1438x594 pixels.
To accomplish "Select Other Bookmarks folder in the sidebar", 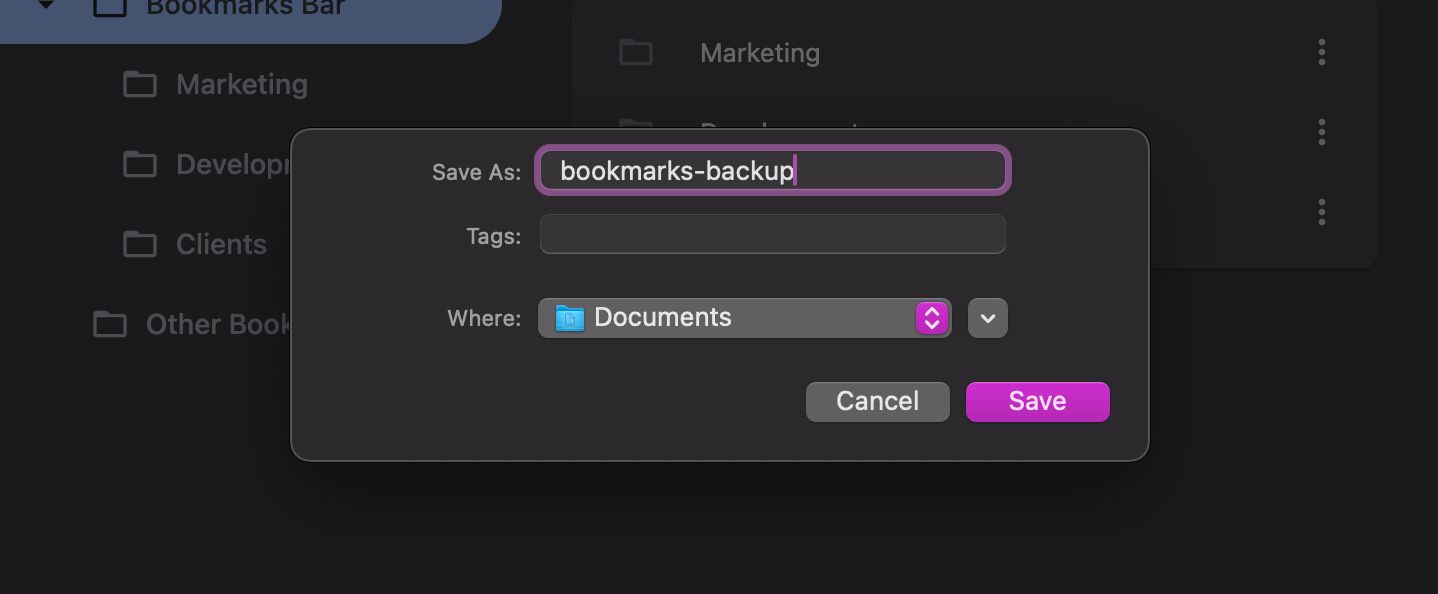I will pos(218,324).
